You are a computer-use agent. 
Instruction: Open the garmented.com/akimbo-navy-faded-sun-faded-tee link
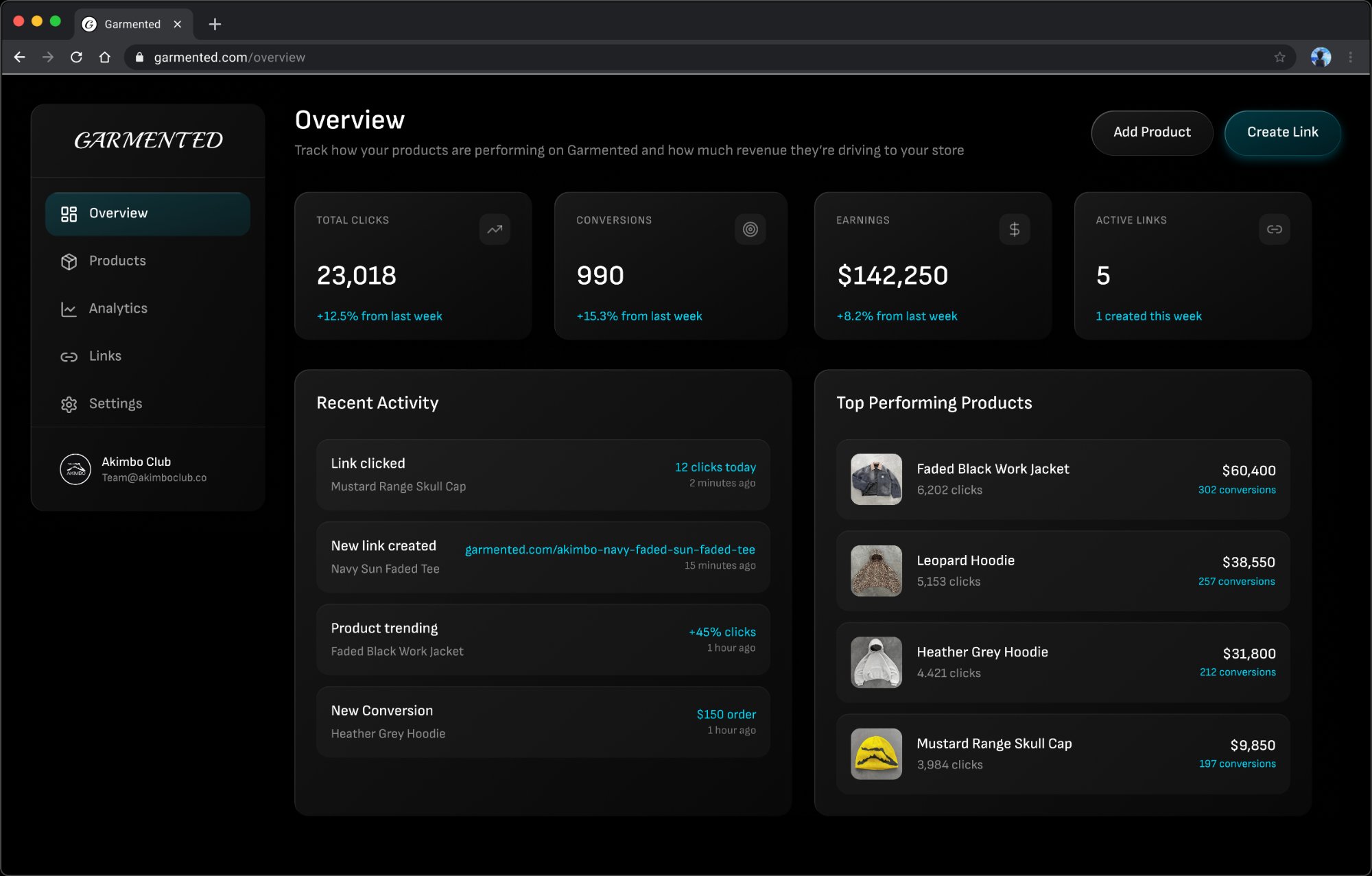(609, 549)
